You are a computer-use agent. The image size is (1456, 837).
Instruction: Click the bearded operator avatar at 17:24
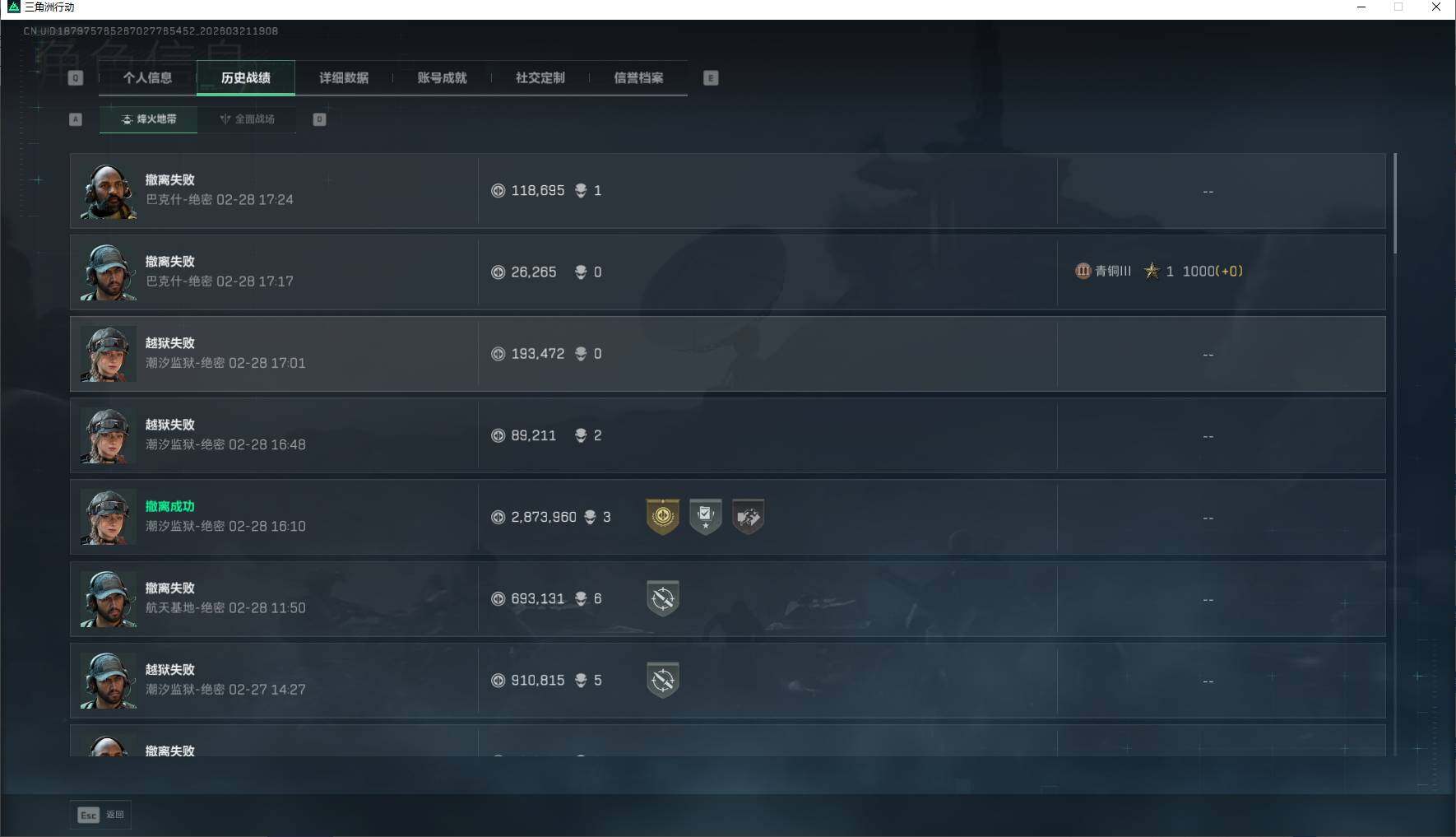pos(109,191)
